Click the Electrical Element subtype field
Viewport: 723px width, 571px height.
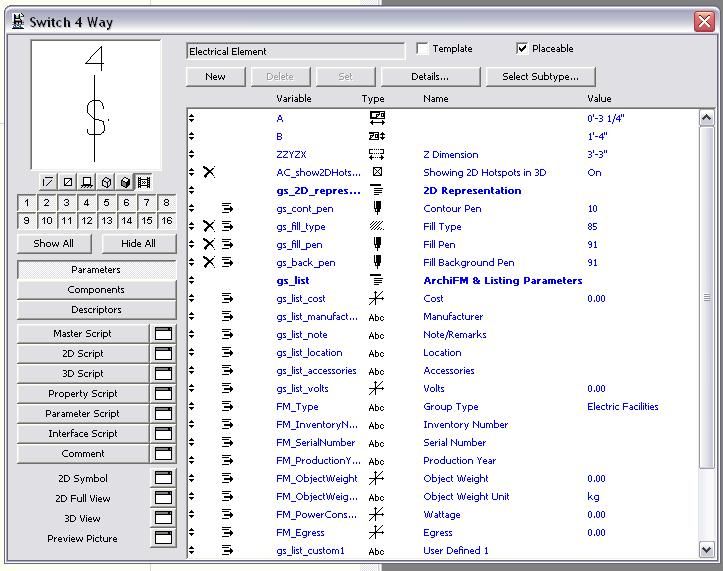(295, 51)
